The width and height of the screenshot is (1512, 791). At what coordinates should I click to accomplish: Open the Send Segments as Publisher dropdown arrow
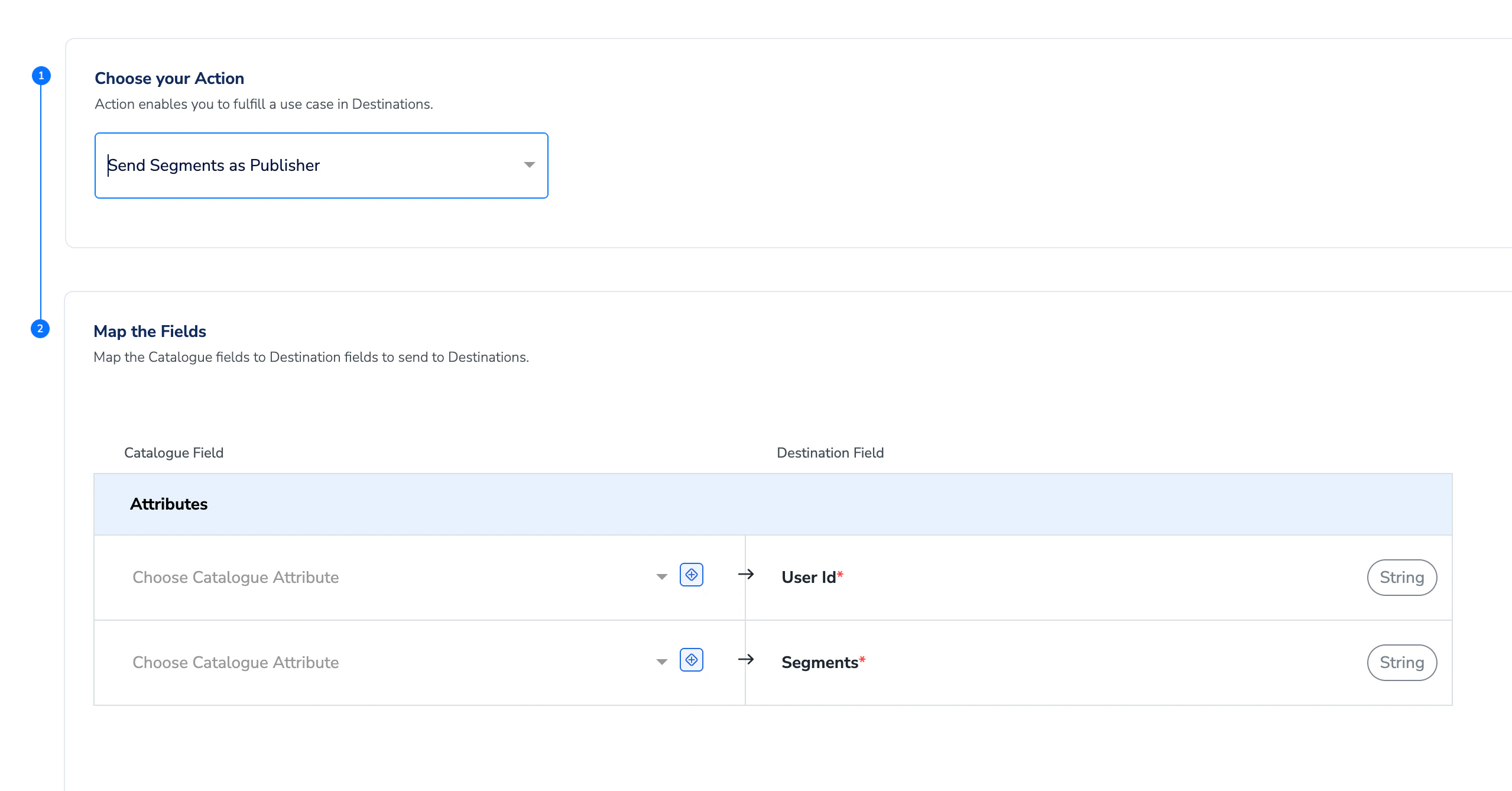529,165
